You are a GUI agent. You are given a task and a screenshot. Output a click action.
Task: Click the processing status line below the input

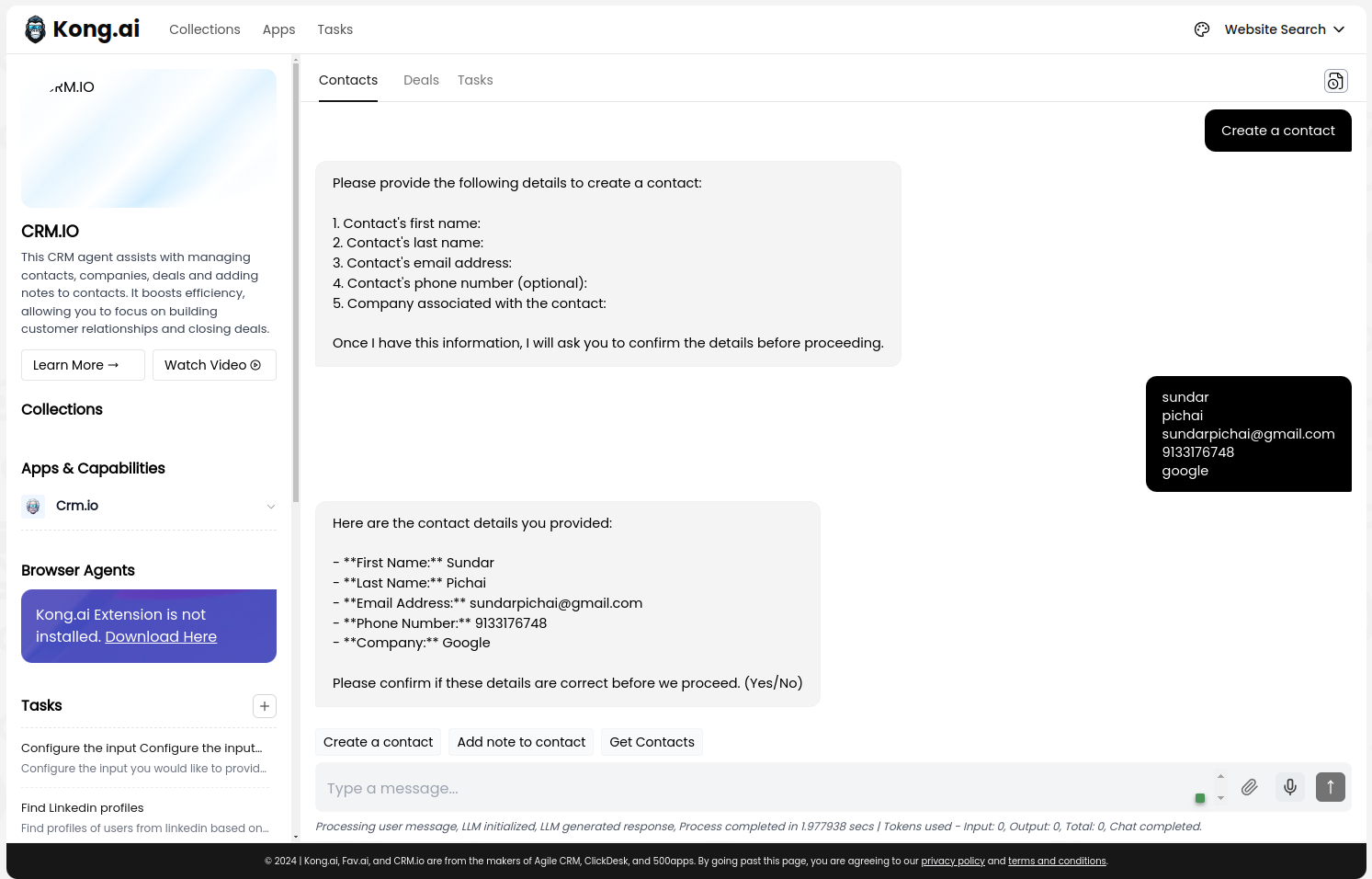[758, 827]
